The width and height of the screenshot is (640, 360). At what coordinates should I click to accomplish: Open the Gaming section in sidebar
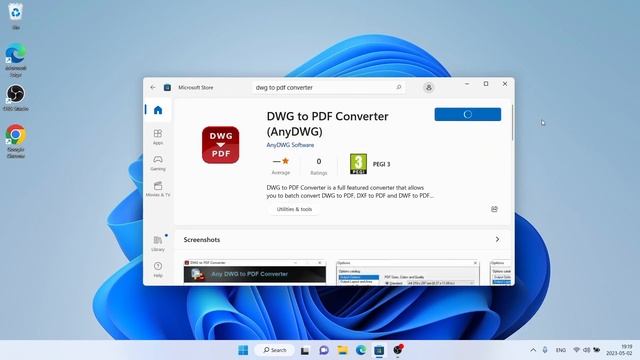[158, 163]
